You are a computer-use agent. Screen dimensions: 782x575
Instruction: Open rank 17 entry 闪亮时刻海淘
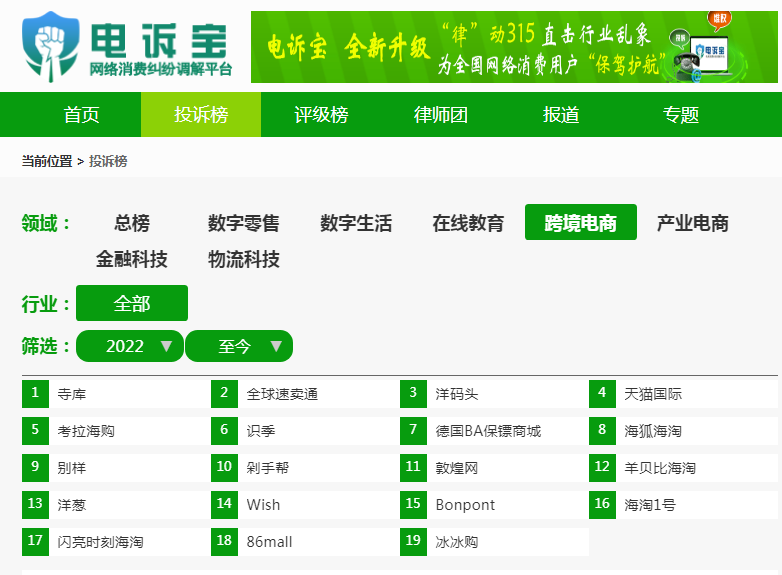(100, 542)
